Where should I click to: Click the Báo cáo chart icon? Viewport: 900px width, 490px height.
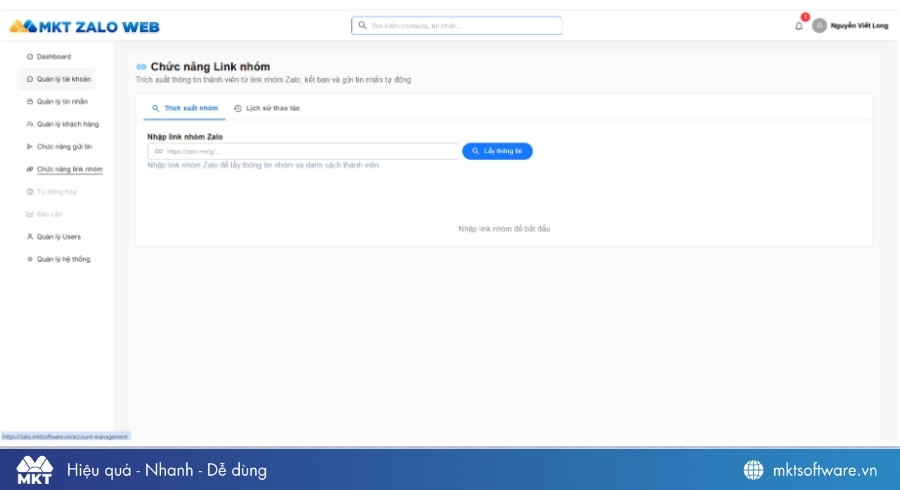click(30, 214)
